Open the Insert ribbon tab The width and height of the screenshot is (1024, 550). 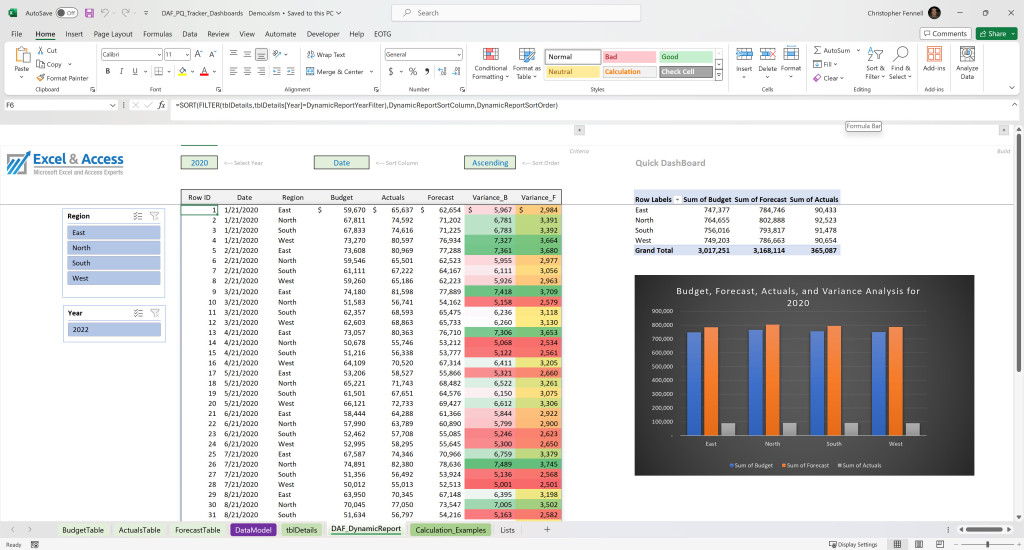[x=74, y=34]
